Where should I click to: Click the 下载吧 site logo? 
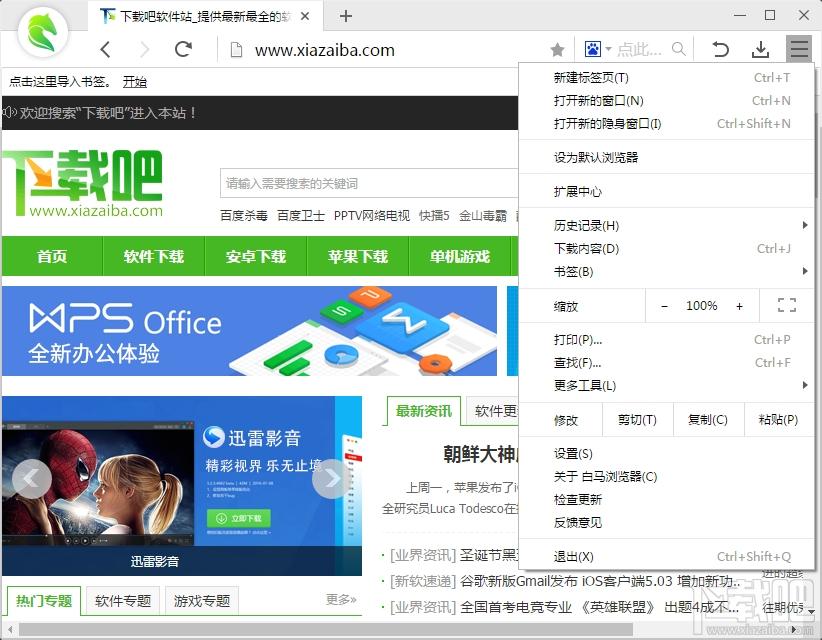pyautogui.click(x=82, y=183)
